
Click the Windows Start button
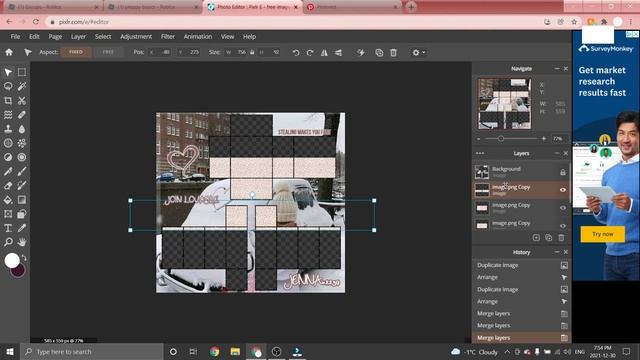tap(10, 351)
